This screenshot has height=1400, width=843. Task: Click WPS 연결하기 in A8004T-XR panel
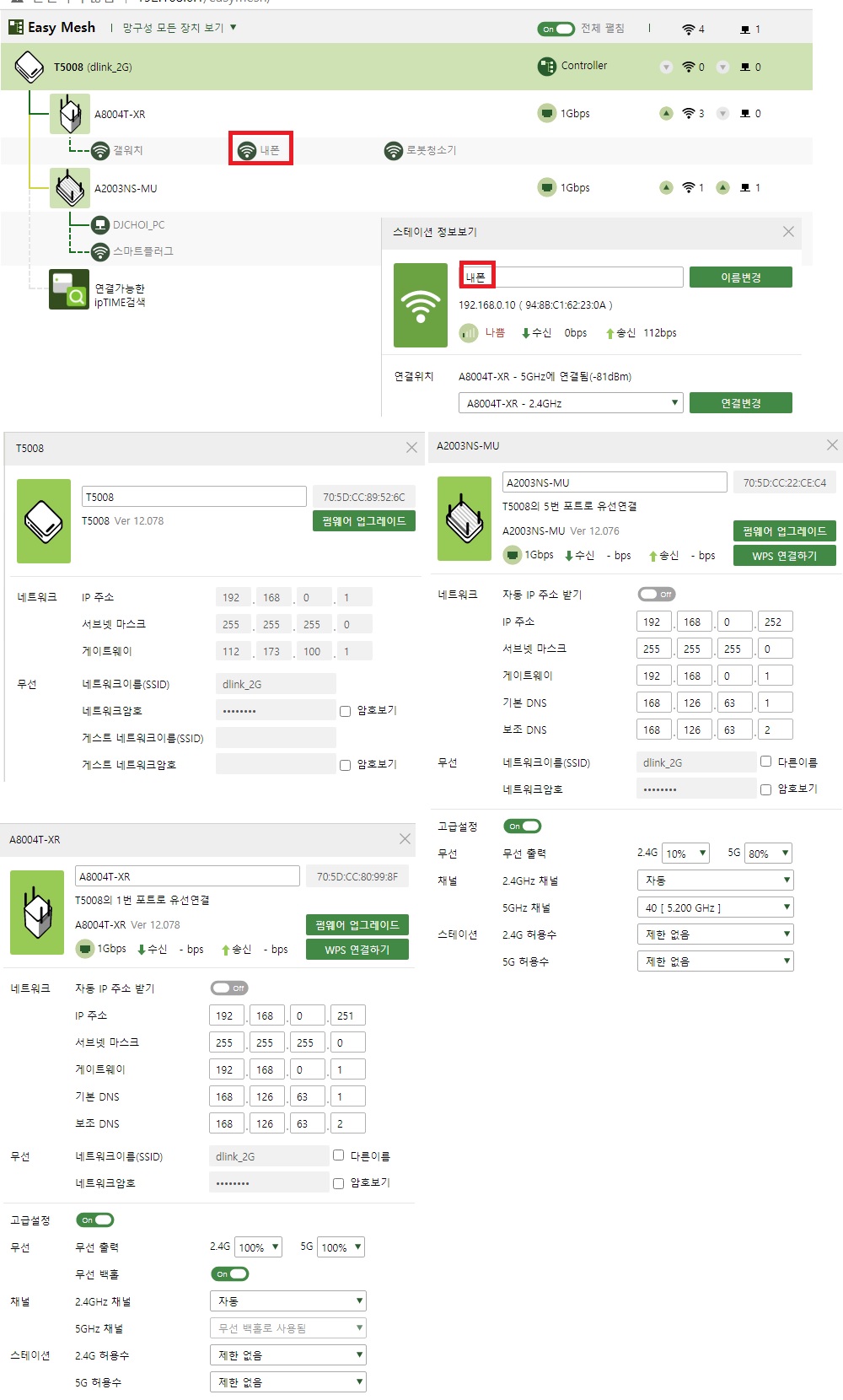[x=357, y=950]
